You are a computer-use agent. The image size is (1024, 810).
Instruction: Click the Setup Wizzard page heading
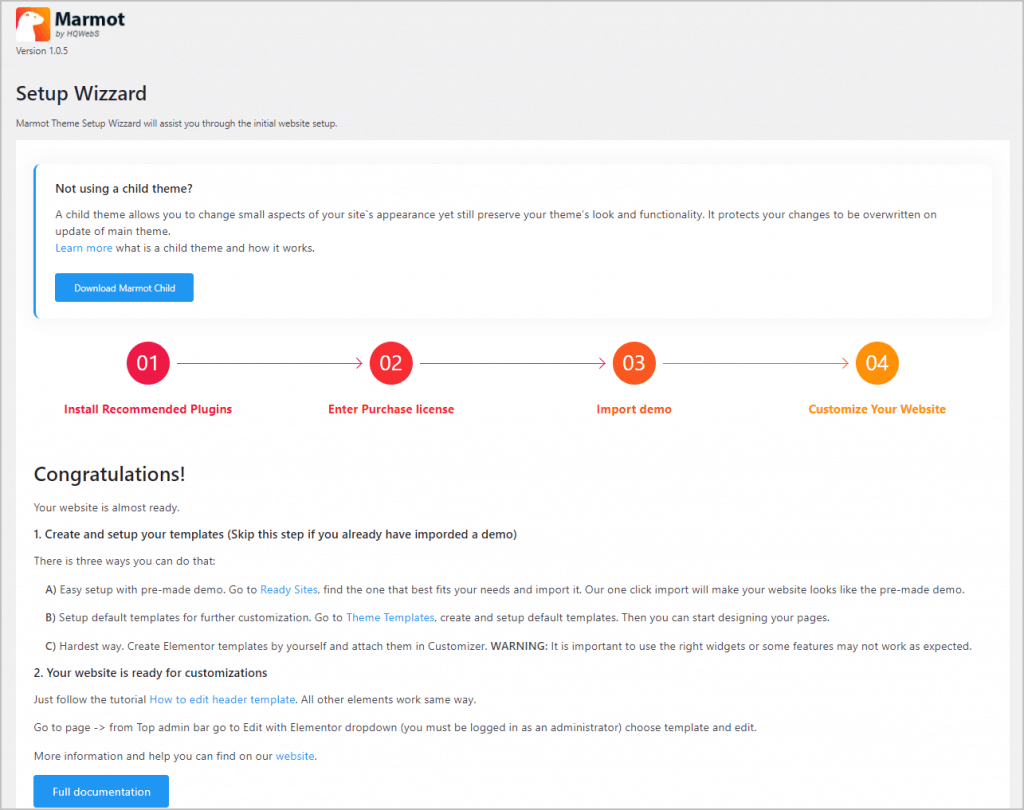tap(81, 94)
